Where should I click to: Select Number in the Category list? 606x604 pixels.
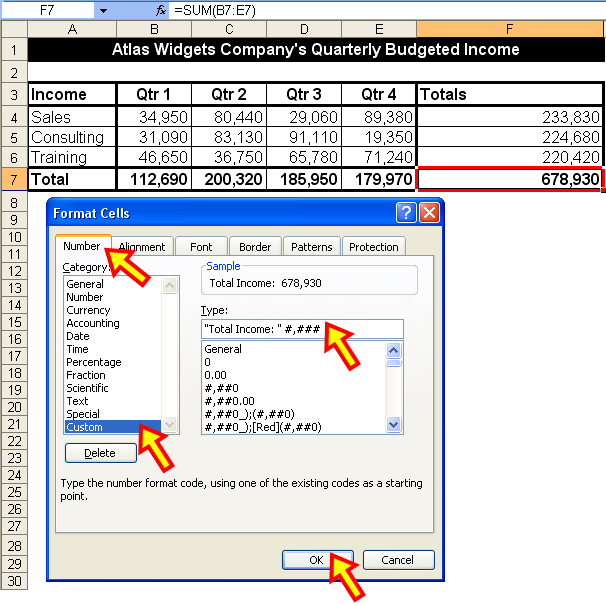pos(113,297)
